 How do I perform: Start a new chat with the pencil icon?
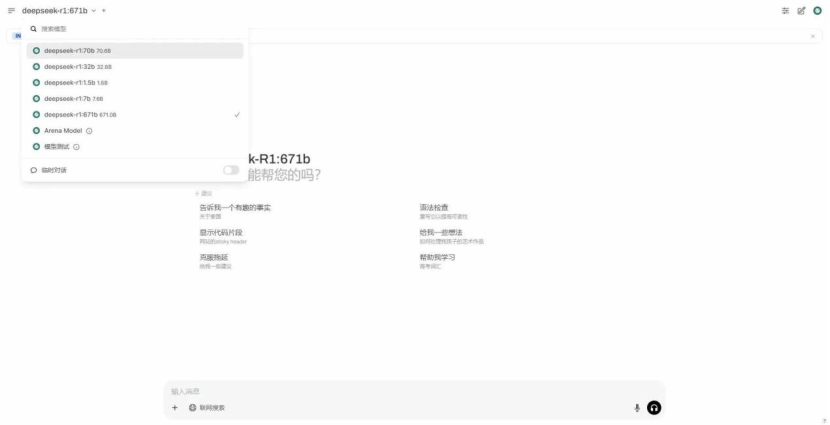coord(801,11)
